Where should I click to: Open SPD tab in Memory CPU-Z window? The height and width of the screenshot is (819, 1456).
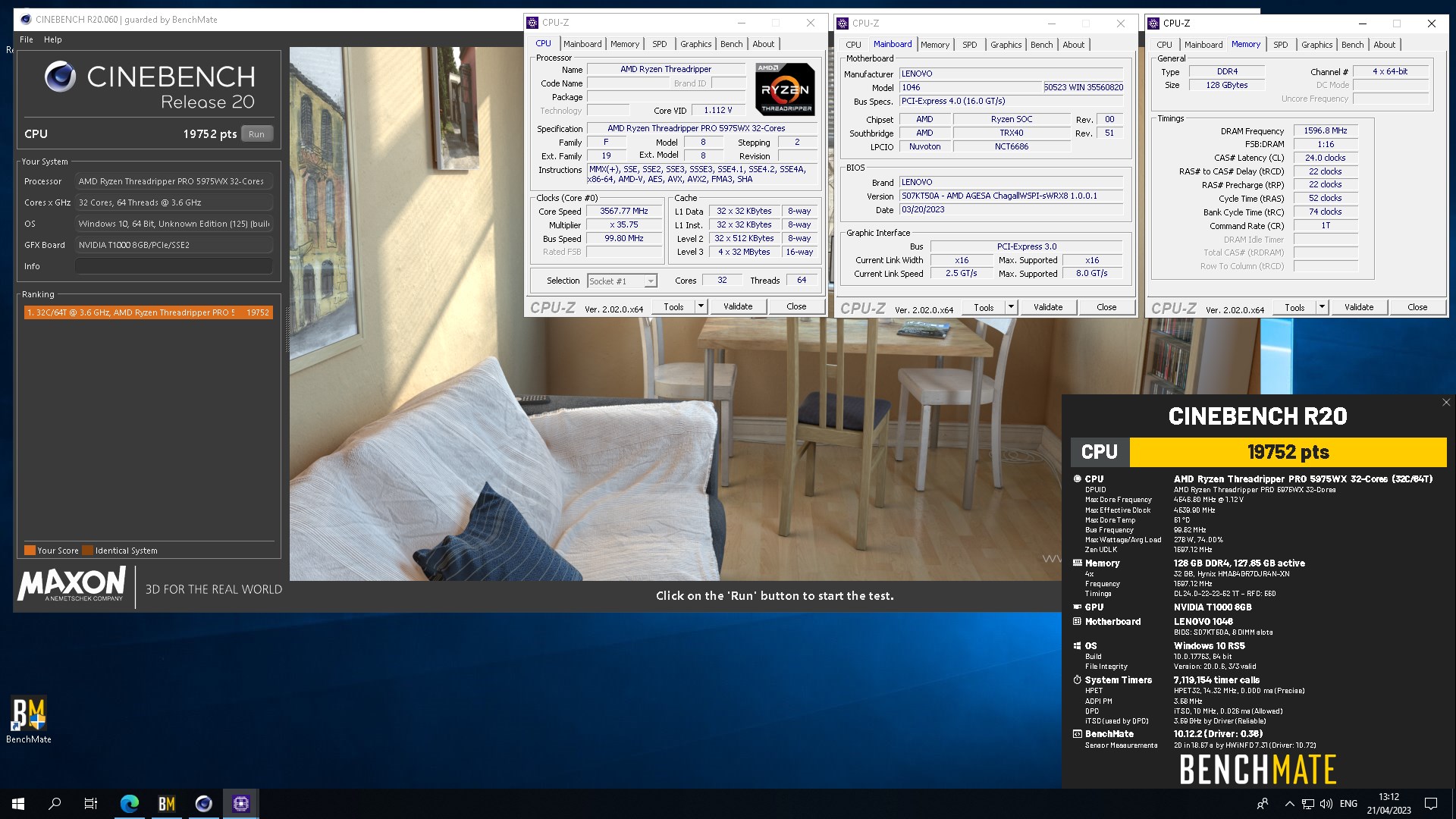[1281, 45]
